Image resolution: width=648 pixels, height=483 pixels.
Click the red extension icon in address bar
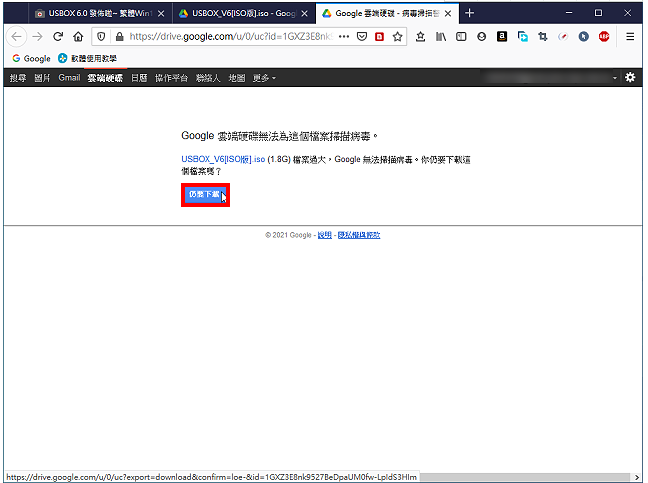379,37
